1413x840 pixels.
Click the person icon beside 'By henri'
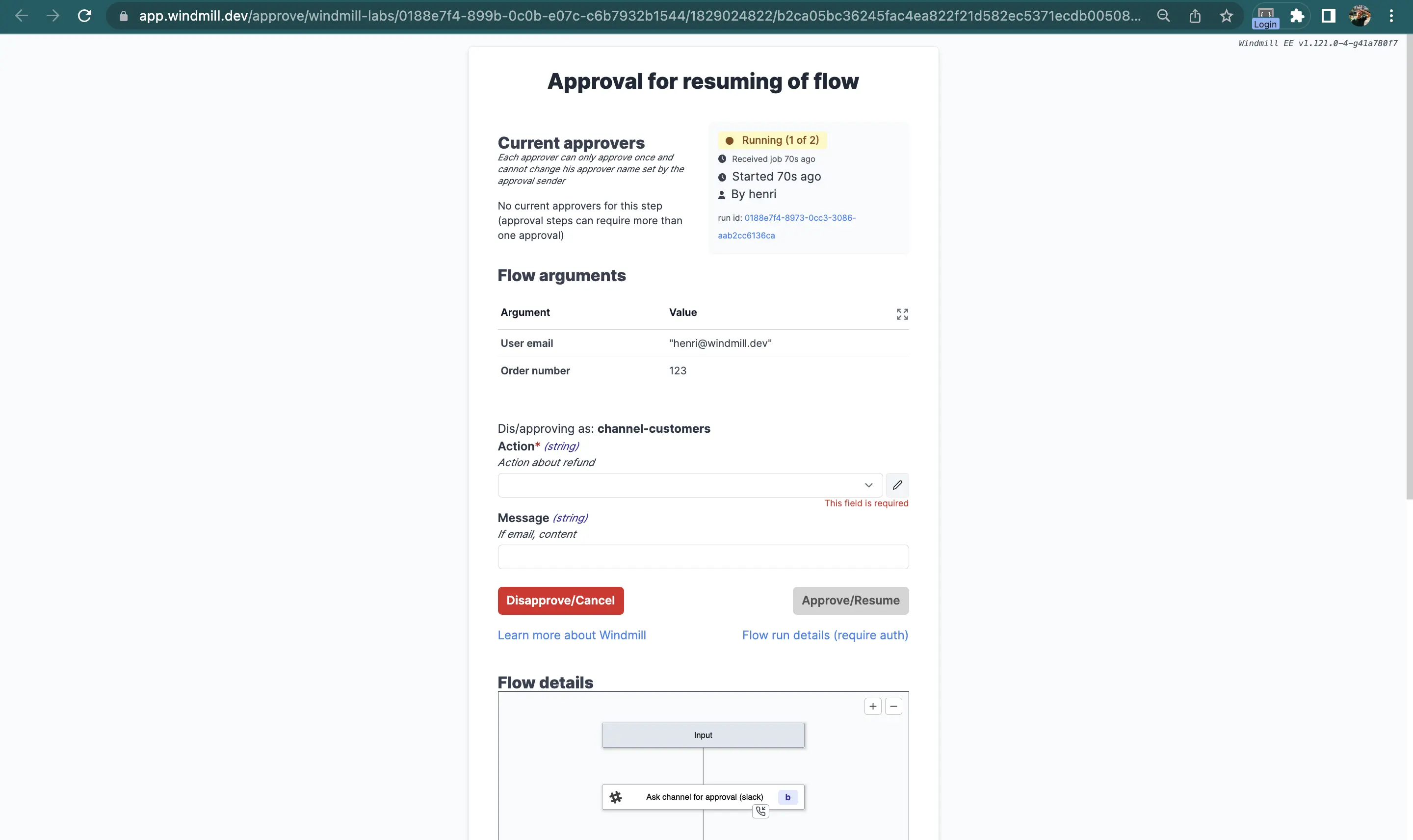coord(722,194)
